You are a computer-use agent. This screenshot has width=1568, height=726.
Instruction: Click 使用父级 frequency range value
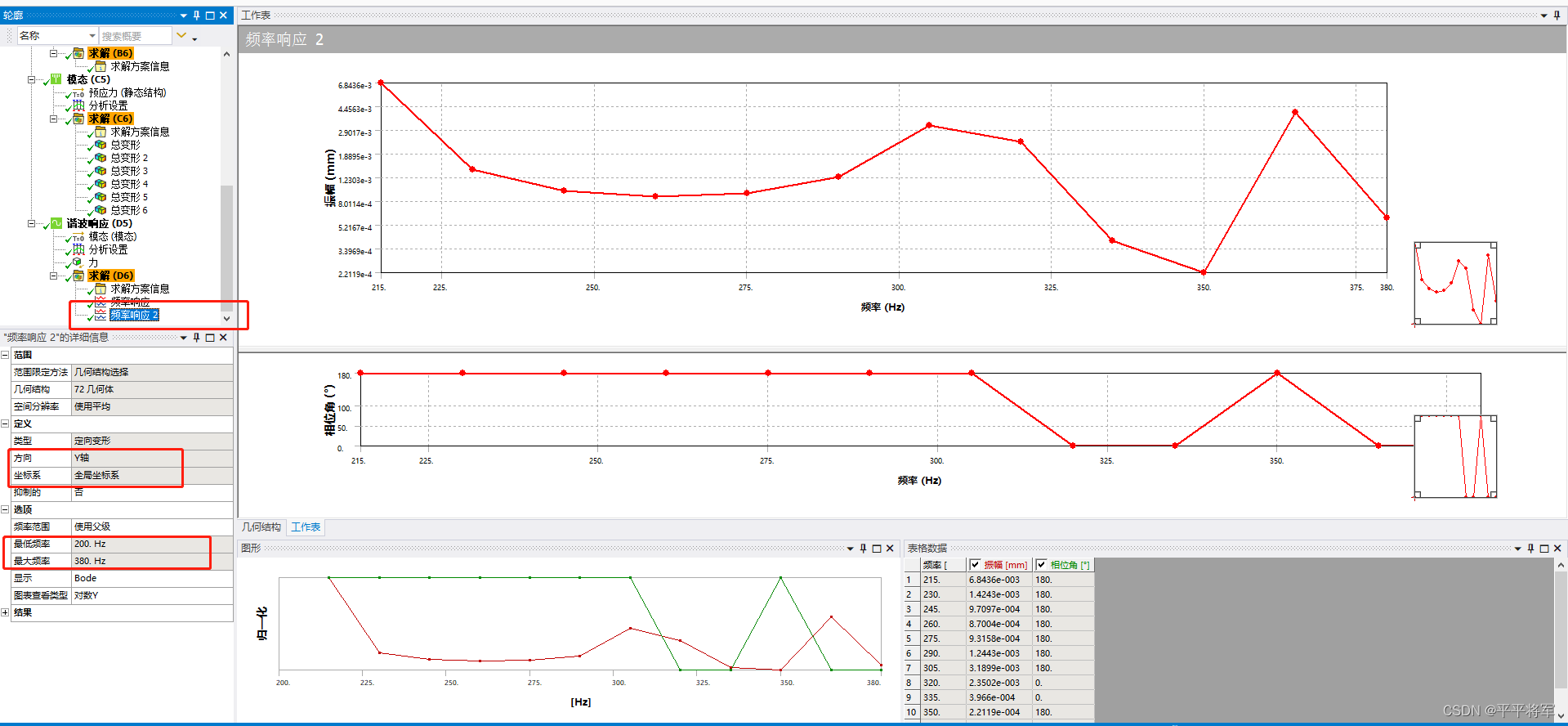click(x=152, y=527)
